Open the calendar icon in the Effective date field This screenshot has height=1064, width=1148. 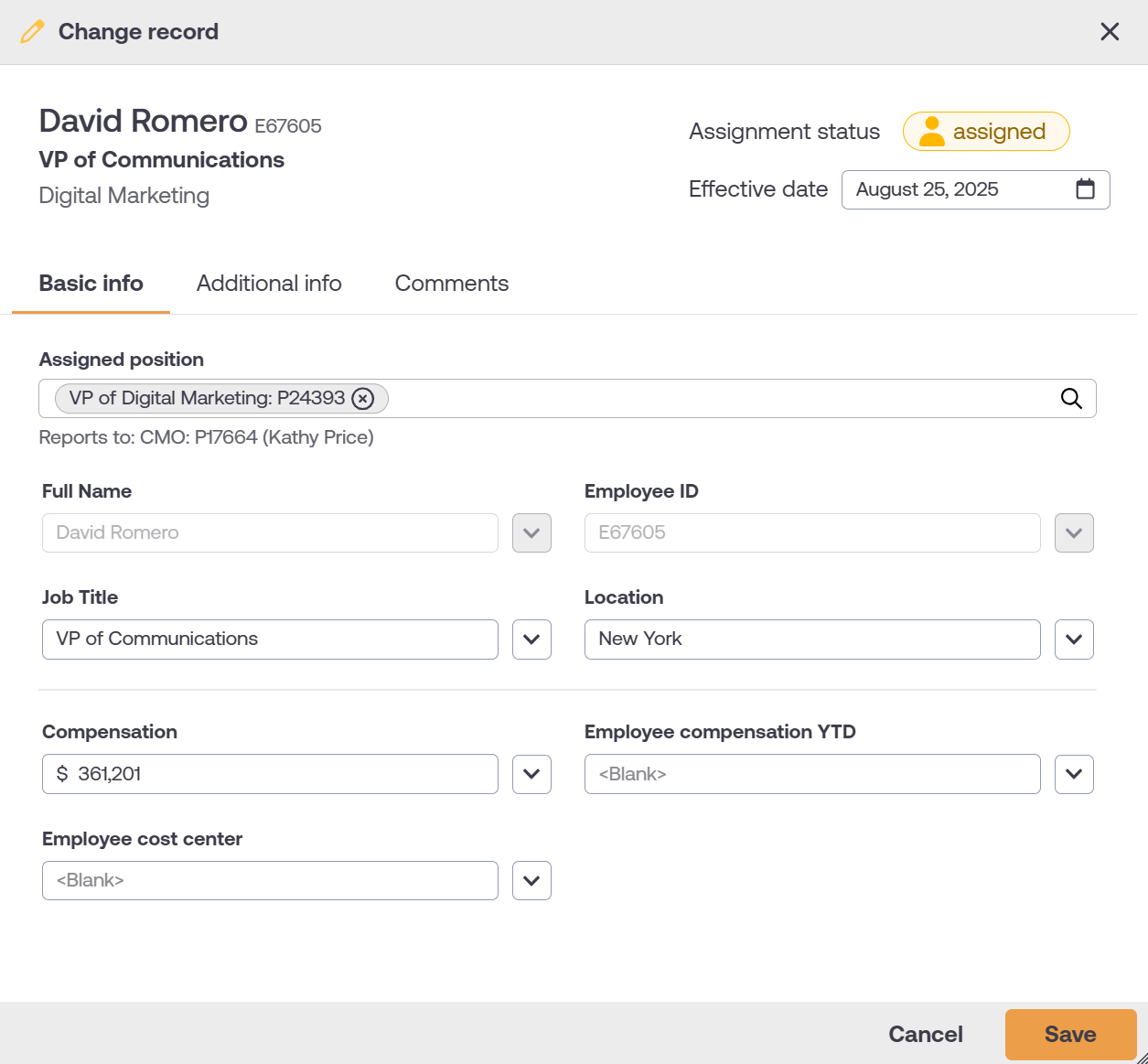[1085, 189]
